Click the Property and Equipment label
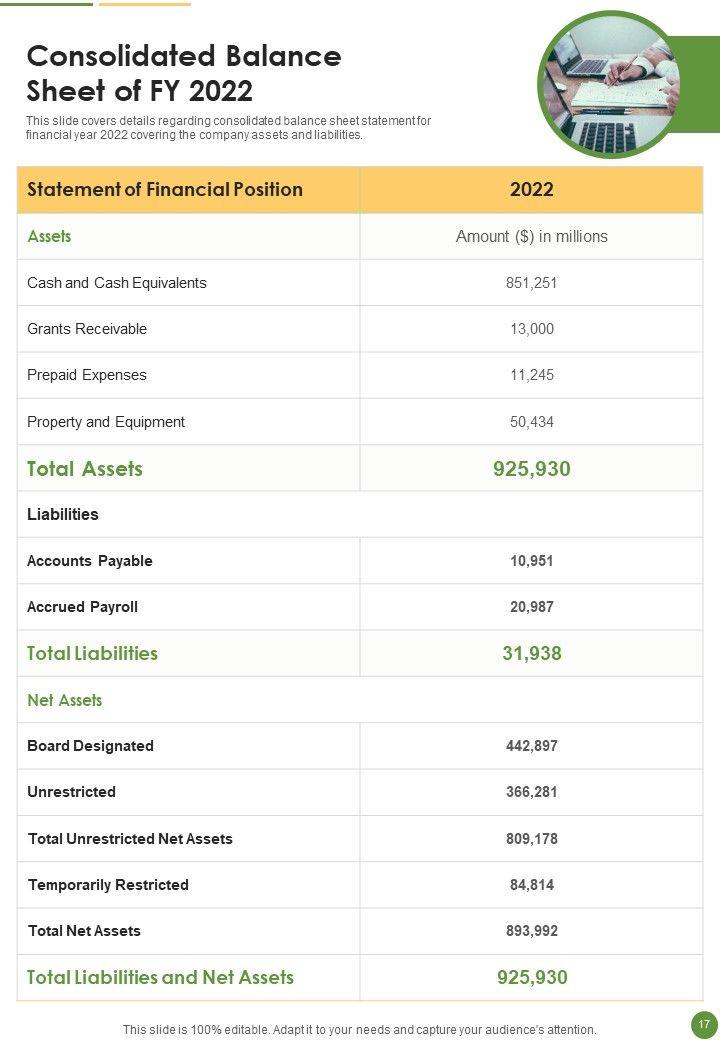Screen dimensions: 720x1040 click(106, 422)
